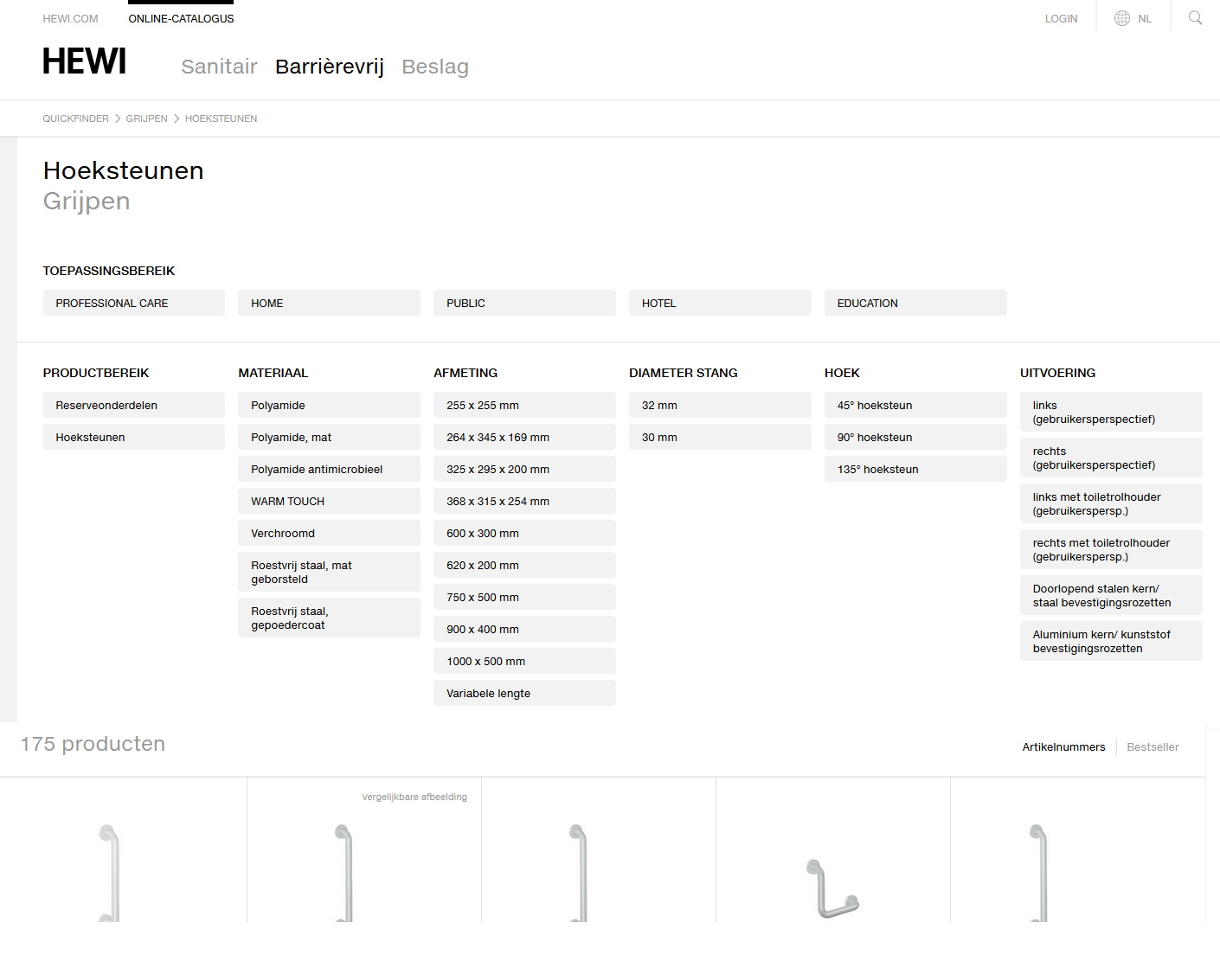Image resolution: width=1220 pixels, height=980 pixels.
Task: Filter by 600 x 300 mm size
Action: 523,533
